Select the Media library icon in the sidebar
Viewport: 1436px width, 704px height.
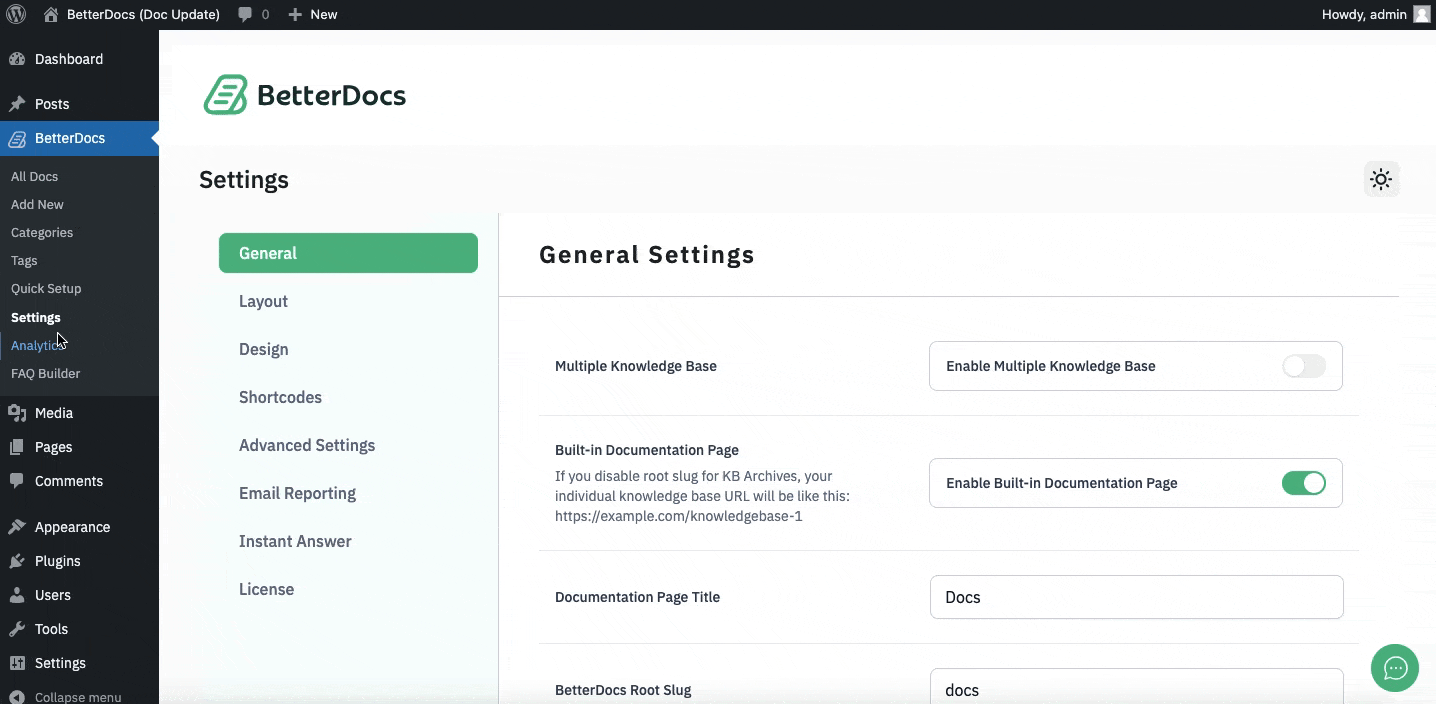16,413
